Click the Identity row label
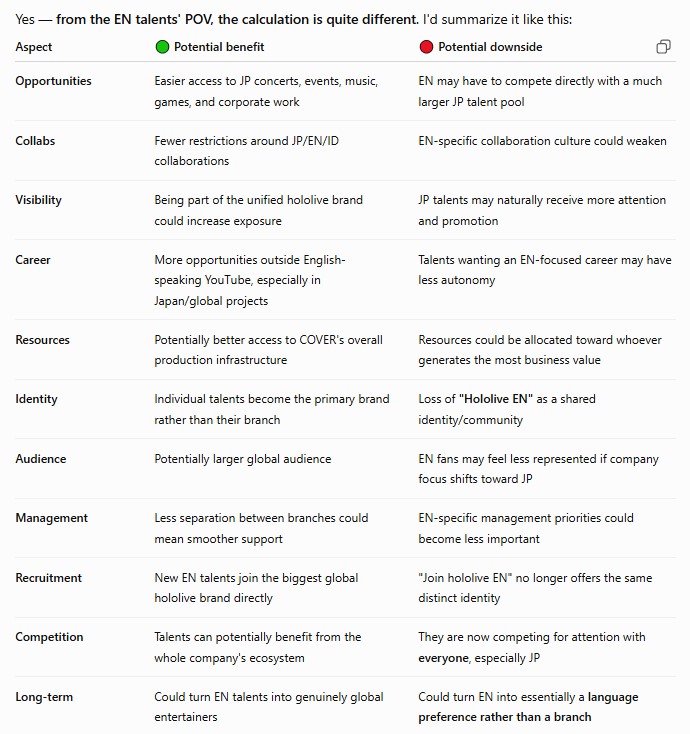The image size is (690, 734). (x=37, y=399)
